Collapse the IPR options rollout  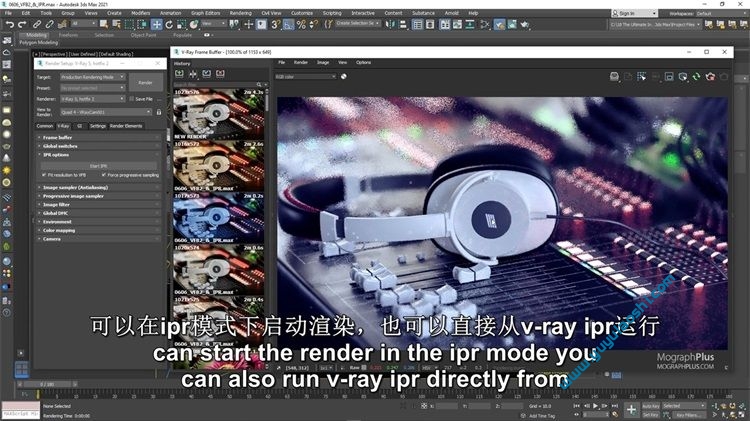point(99,155)
